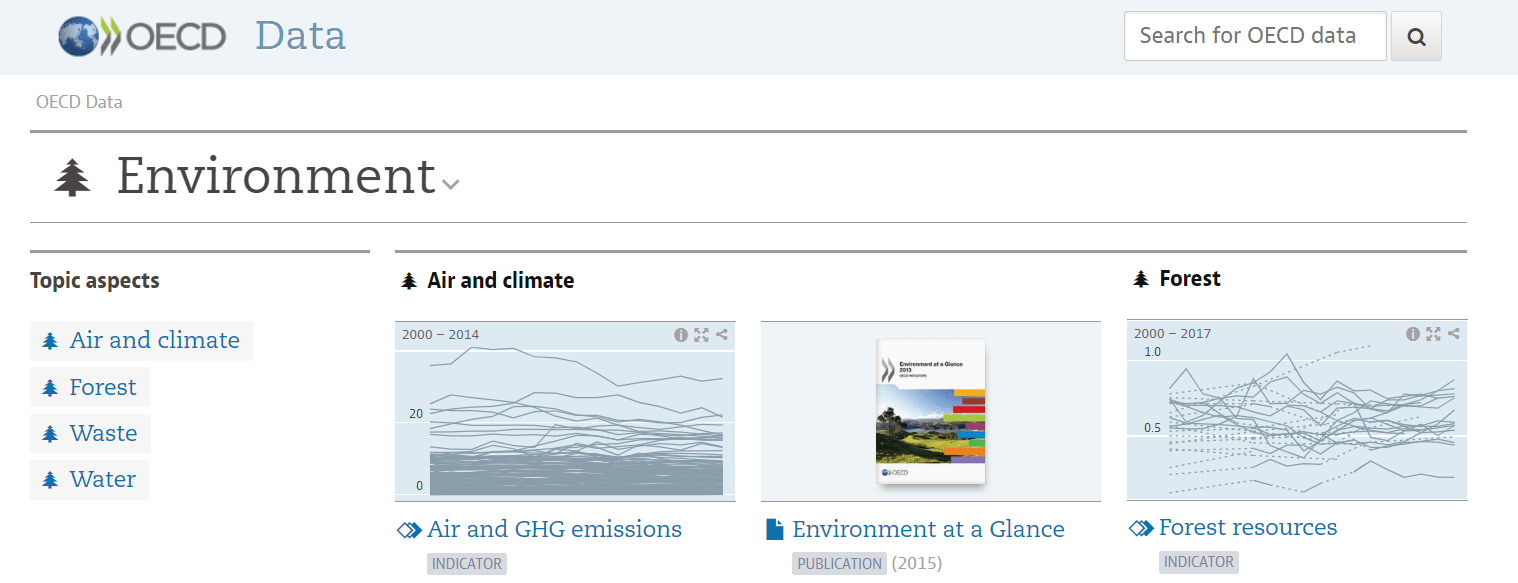Open Air and GHG emissions indicator link

[554, 529]
